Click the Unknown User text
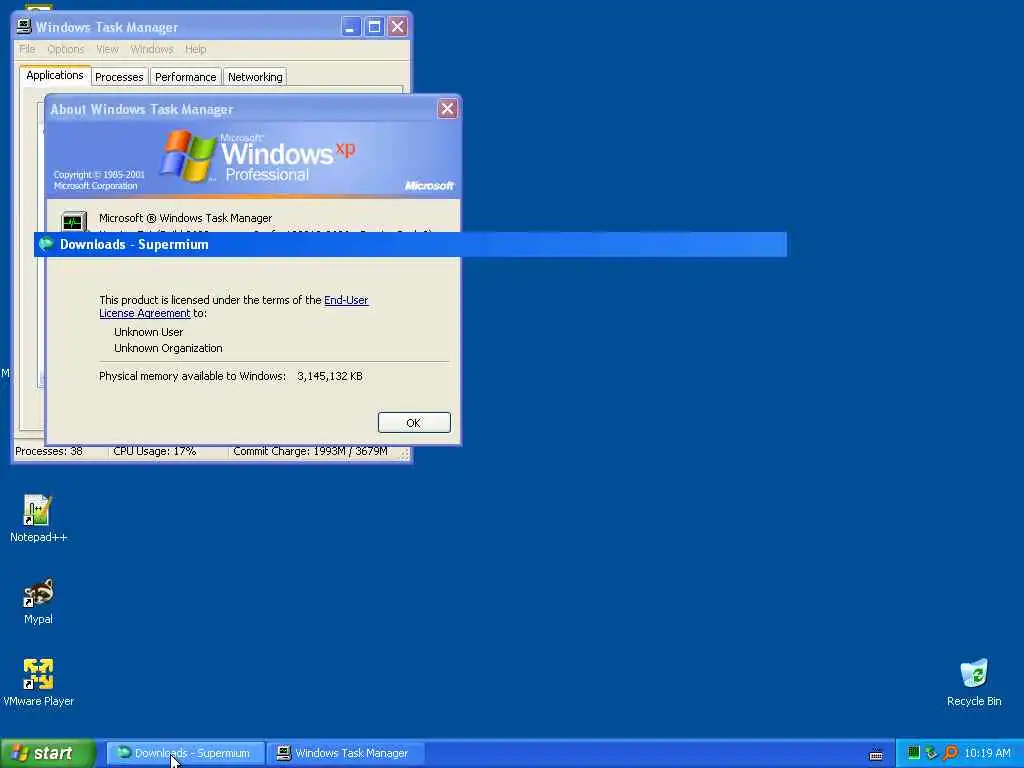This screenshot has width=1024, height=768. pyautogui.click(x=148, y=332)
